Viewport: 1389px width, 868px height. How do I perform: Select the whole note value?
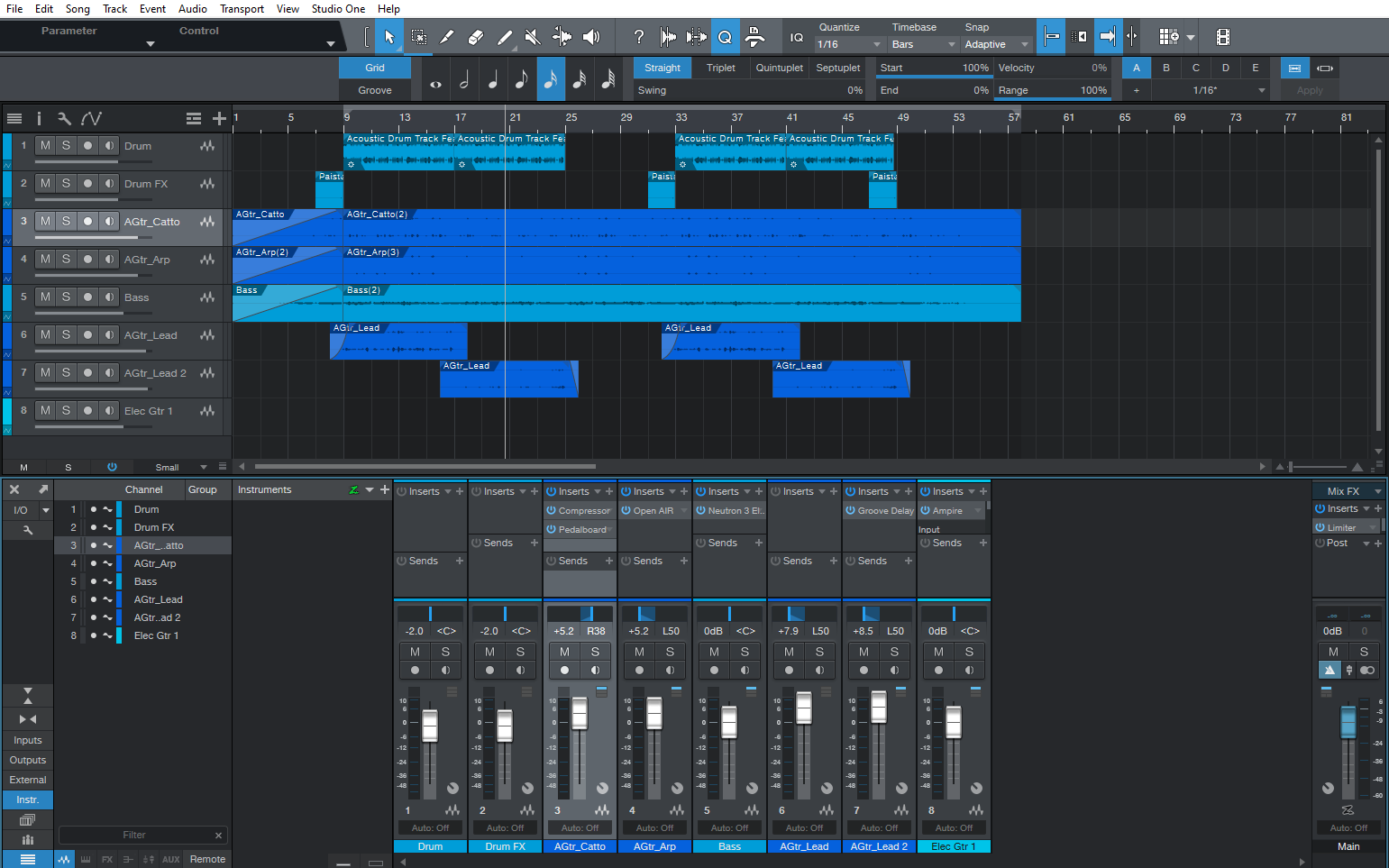(435, 79)
